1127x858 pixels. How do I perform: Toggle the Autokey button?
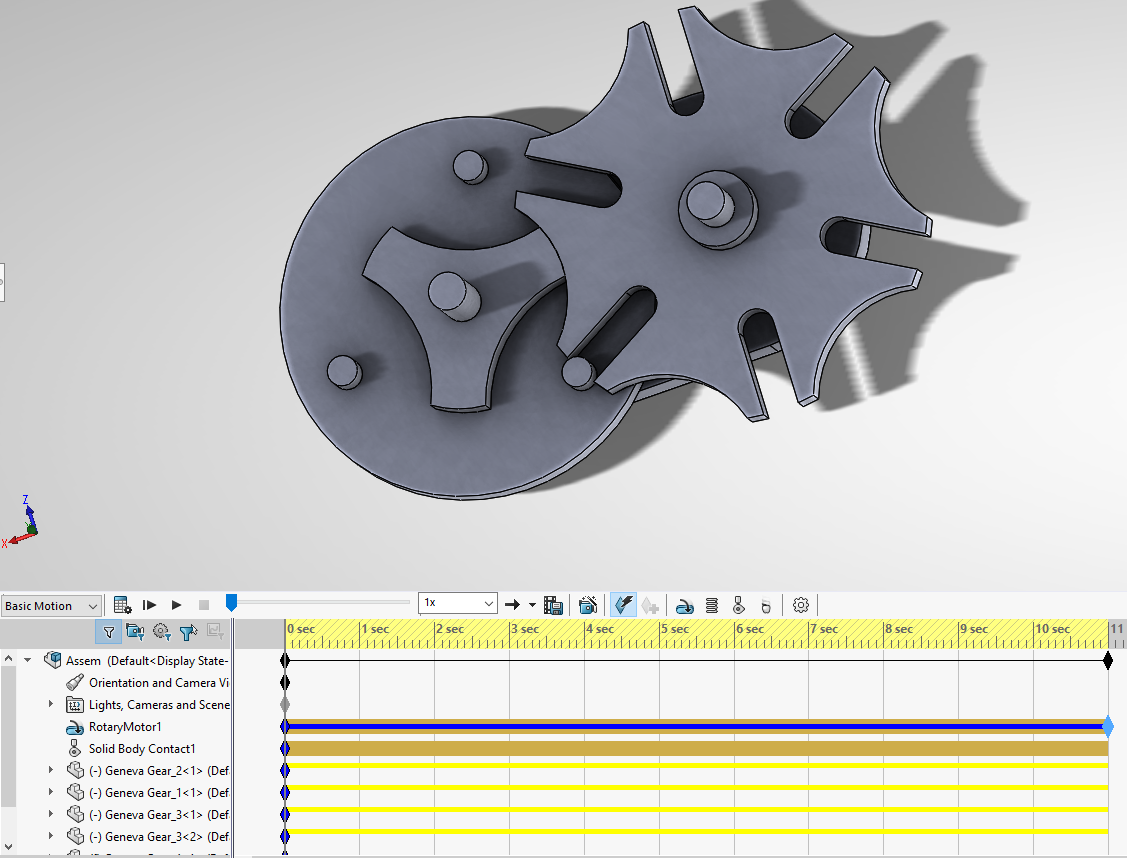623,605
